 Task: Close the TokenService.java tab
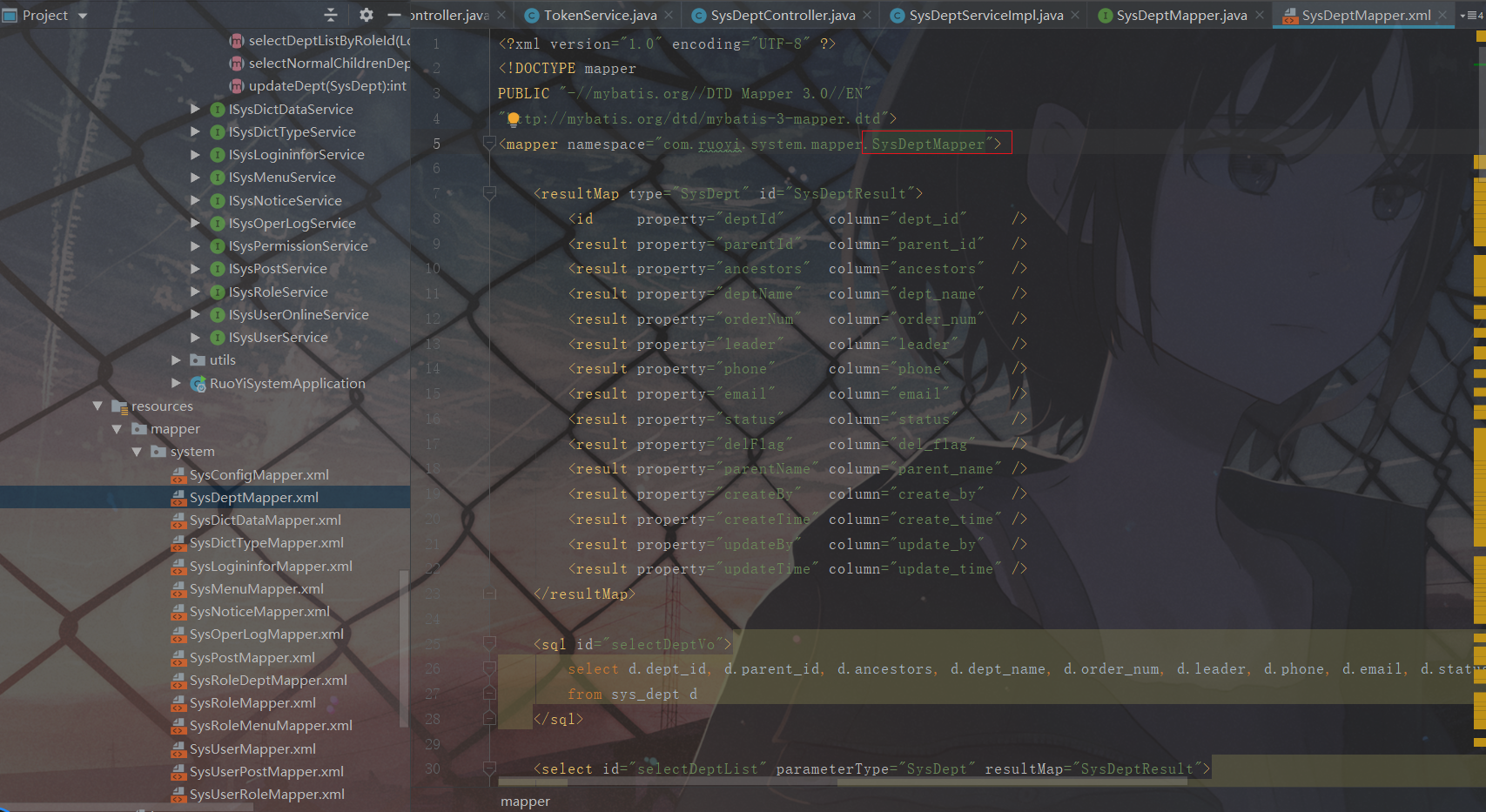pyautogui.click(x=669, y=15)
